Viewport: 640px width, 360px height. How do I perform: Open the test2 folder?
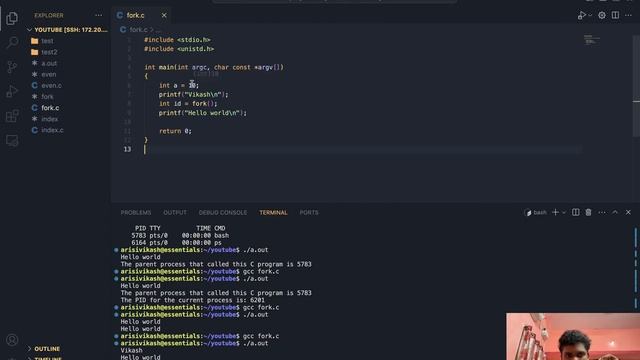pyautogui.click(x=49, y=52)
